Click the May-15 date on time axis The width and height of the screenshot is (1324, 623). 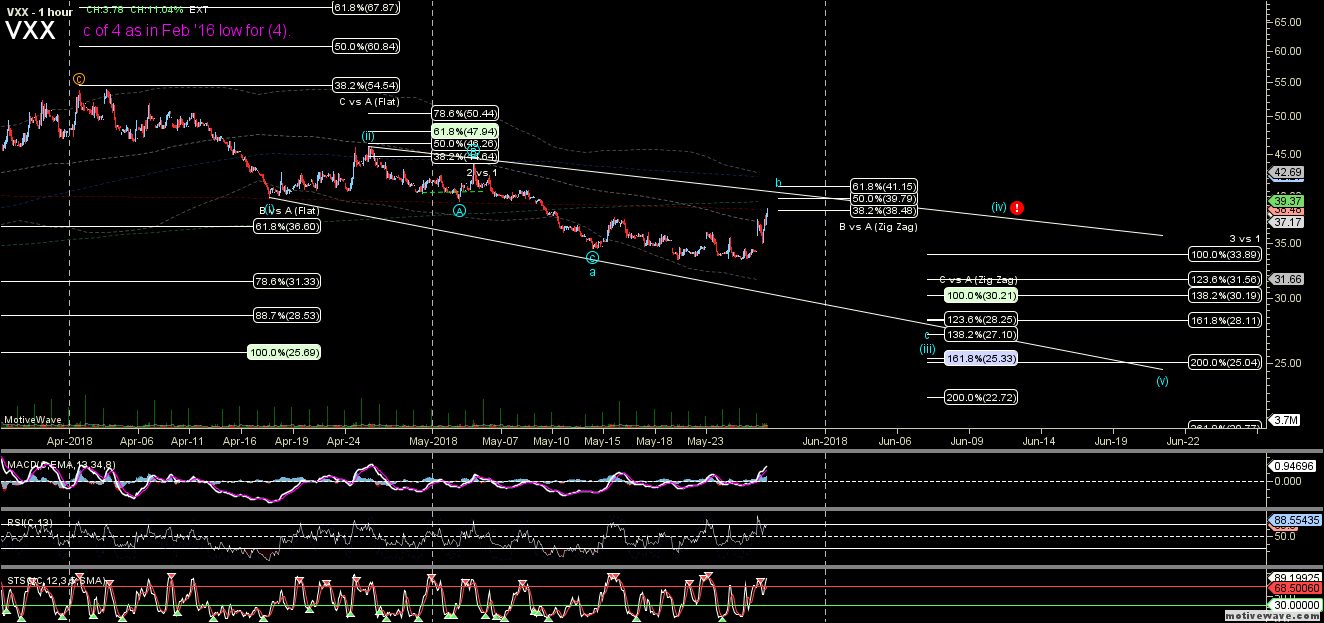[x=602, y=439]
